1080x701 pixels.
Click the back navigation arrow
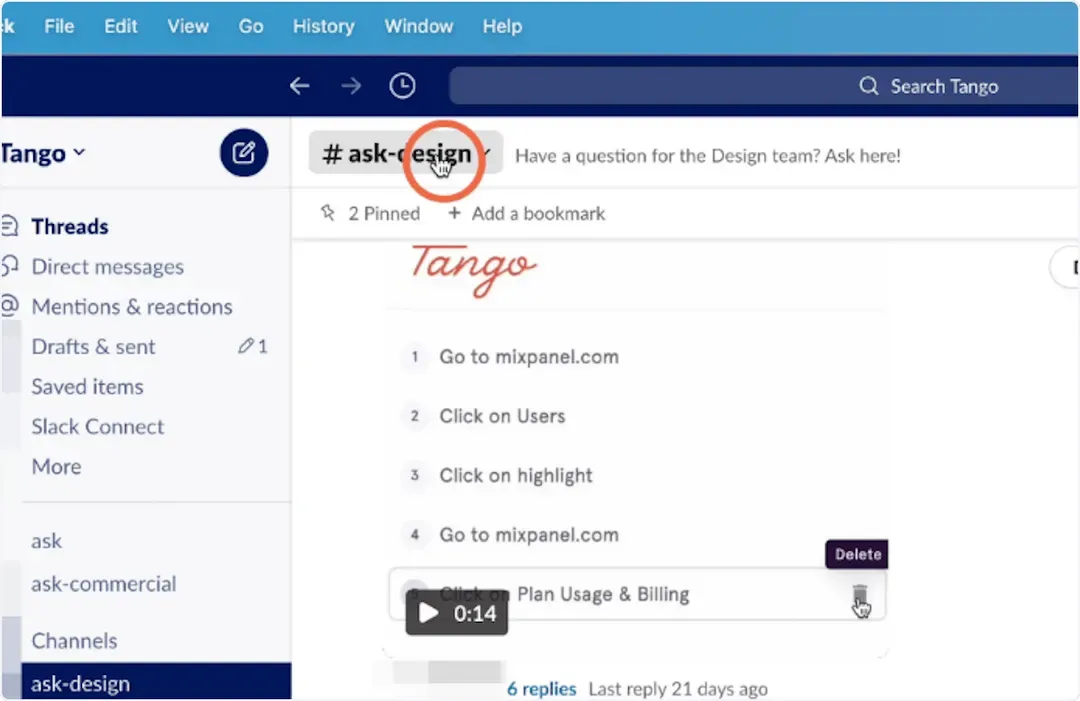tap(300, 86)
